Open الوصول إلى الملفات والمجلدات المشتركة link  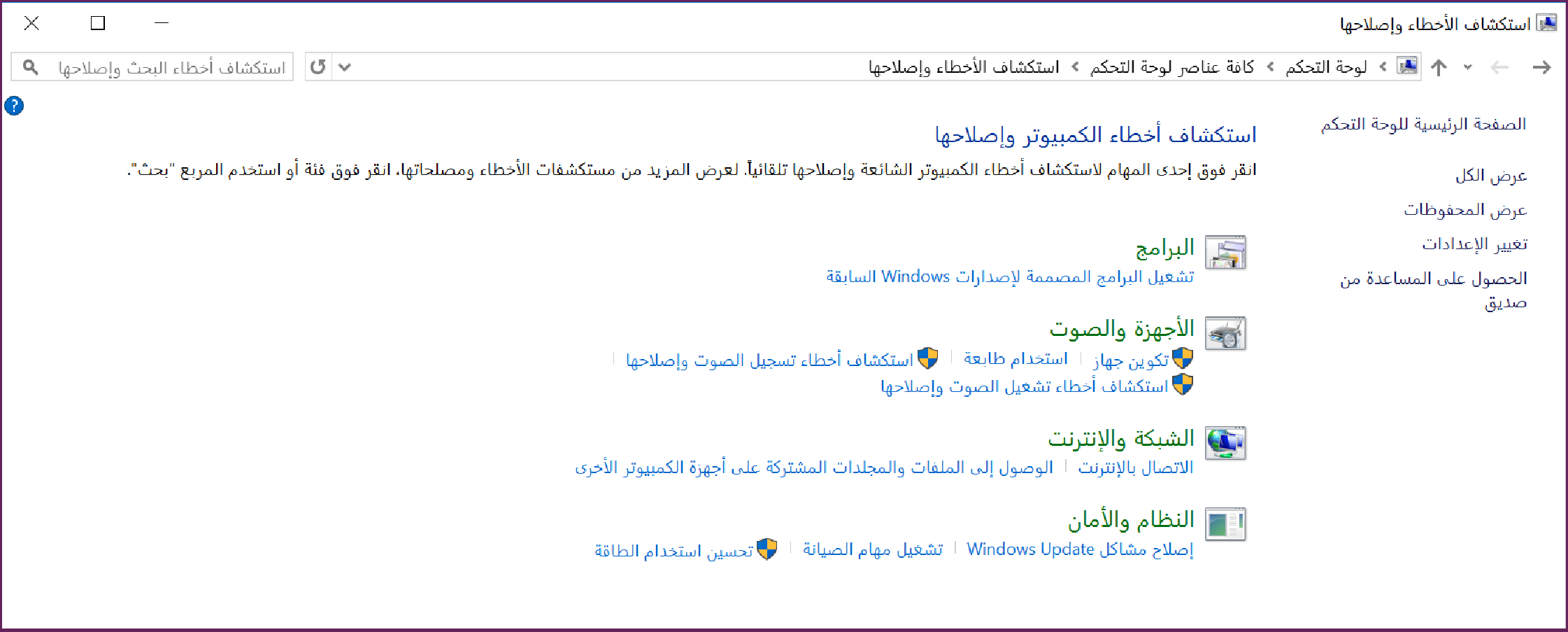(814, 467)
